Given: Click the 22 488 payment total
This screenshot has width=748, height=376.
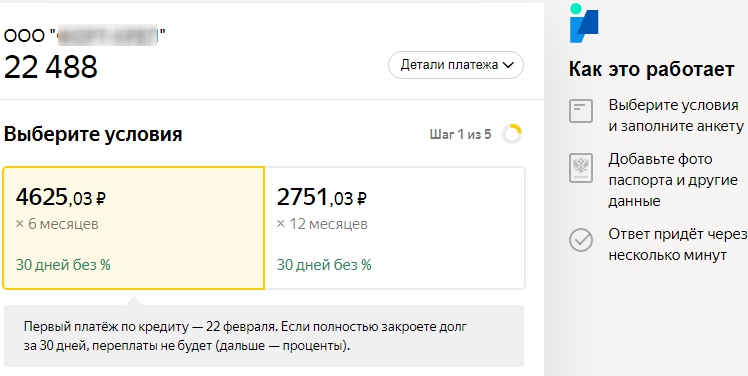Looking at the screenshot, I should (x=51, y=67).
